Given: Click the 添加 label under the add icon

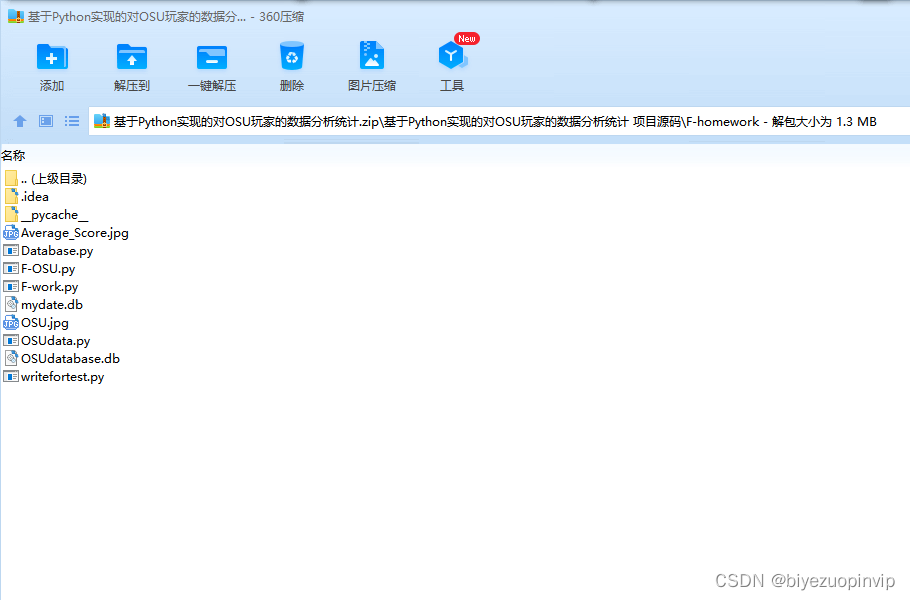Looking at the screenshot, I should 52,86.
